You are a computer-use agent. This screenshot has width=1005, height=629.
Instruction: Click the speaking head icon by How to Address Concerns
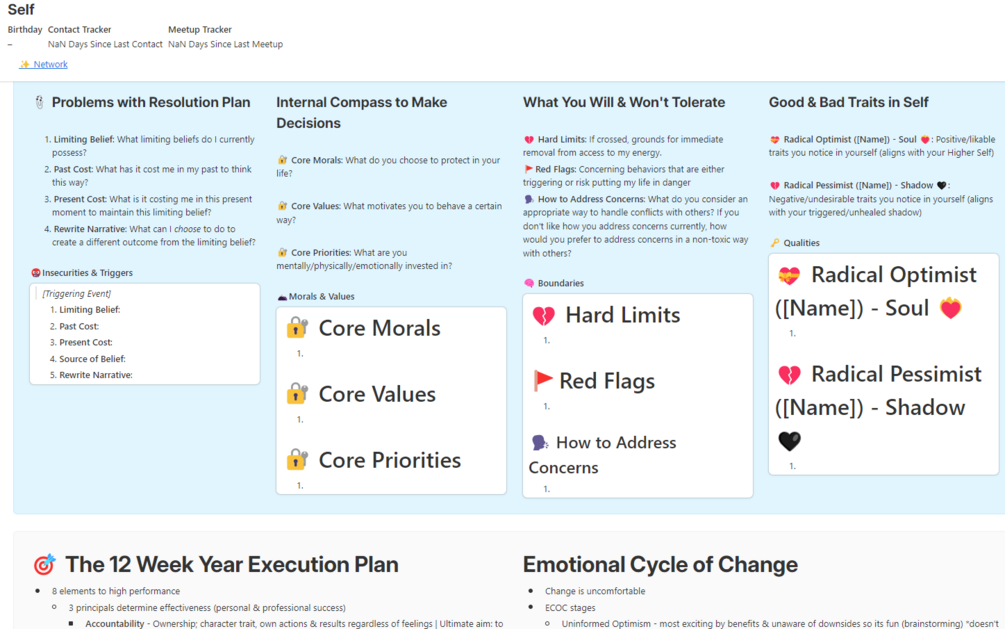pos(540,443)
